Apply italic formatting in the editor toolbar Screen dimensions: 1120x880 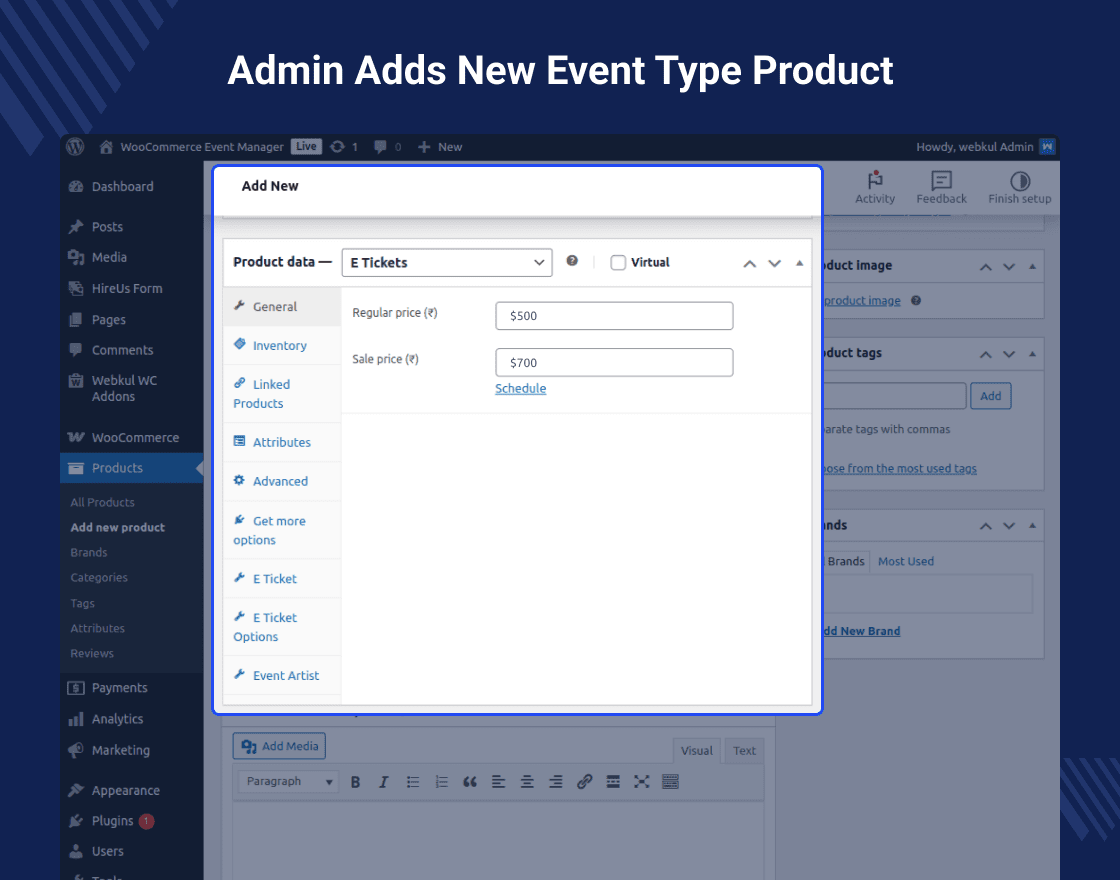tap(384, 781)
